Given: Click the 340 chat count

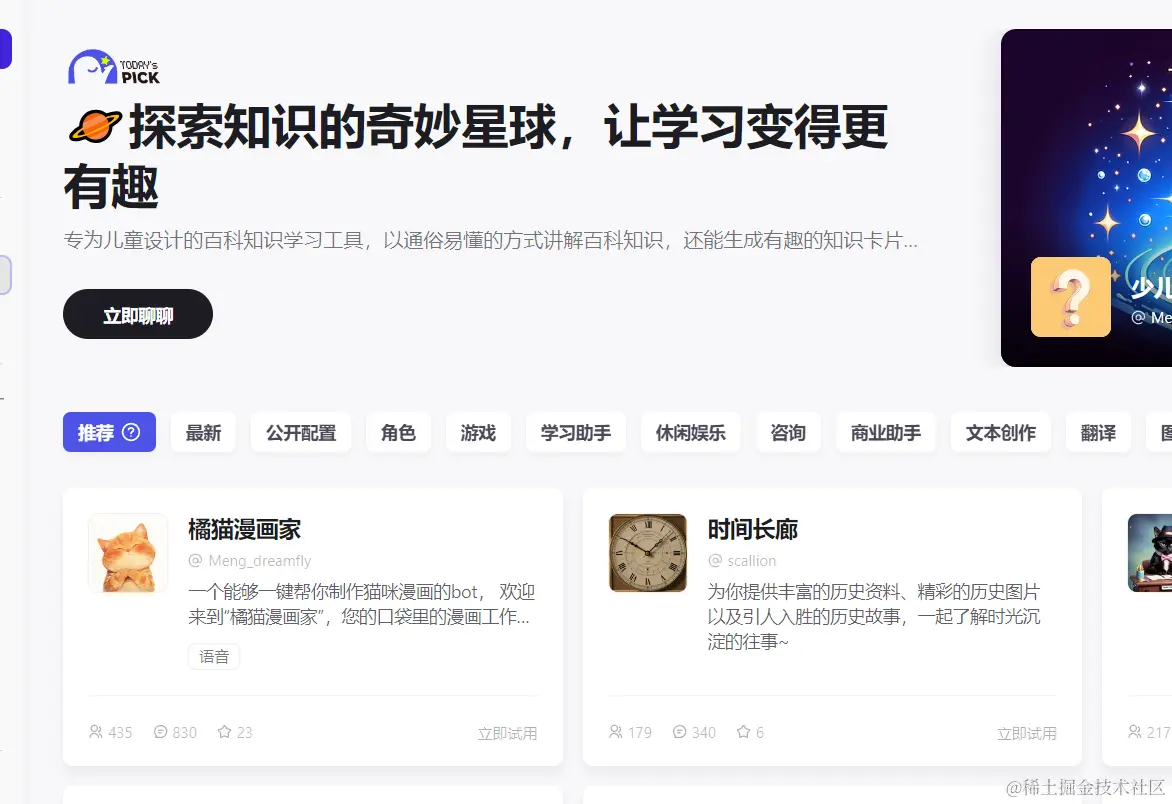Looking at the screenshot, I should tap(704, 732).
